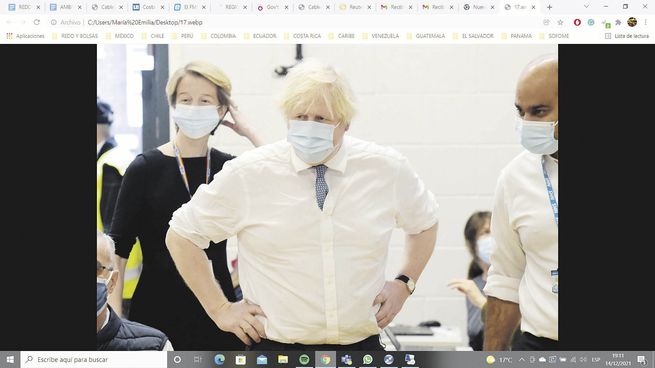The width and height of the screenshot is (655, 368).
Task: Open the notification center icon
Action: tap(642, 359)
